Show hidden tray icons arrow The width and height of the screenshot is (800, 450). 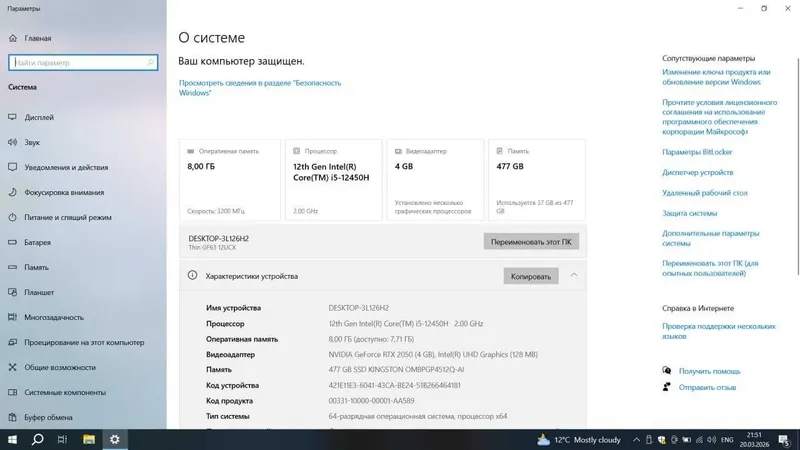click(x=636, y=440)
